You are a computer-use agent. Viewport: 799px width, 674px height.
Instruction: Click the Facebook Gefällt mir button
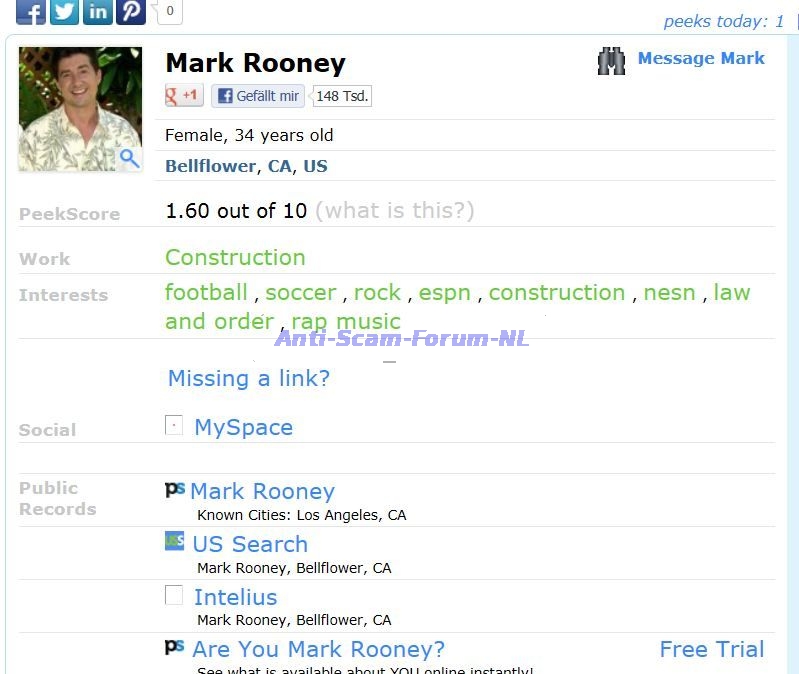258,96
